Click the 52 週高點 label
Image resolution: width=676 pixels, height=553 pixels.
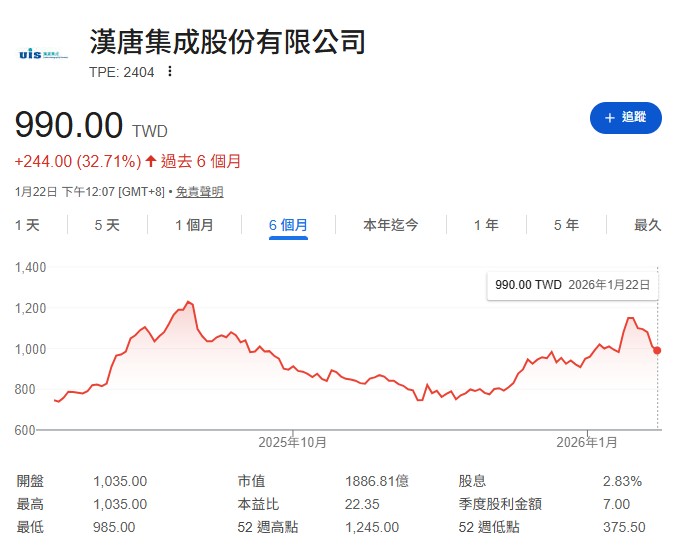268,527
